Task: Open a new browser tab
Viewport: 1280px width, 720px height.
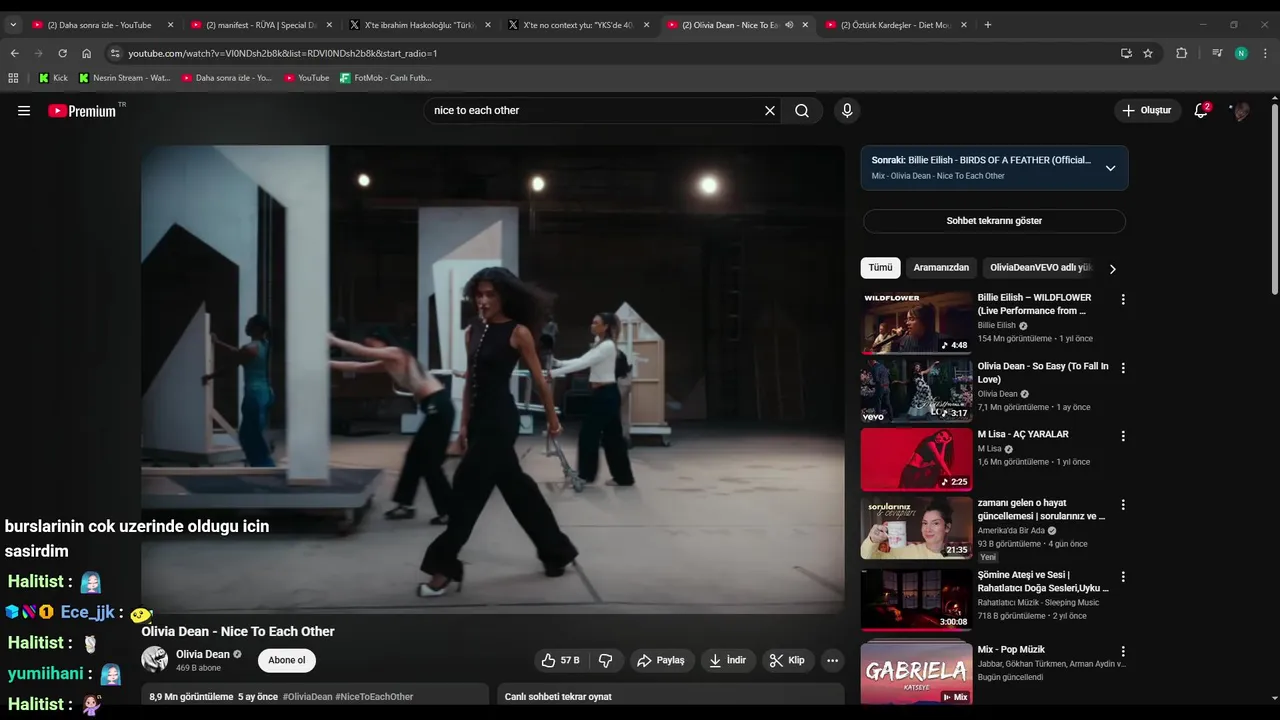Action: point(988,25)
